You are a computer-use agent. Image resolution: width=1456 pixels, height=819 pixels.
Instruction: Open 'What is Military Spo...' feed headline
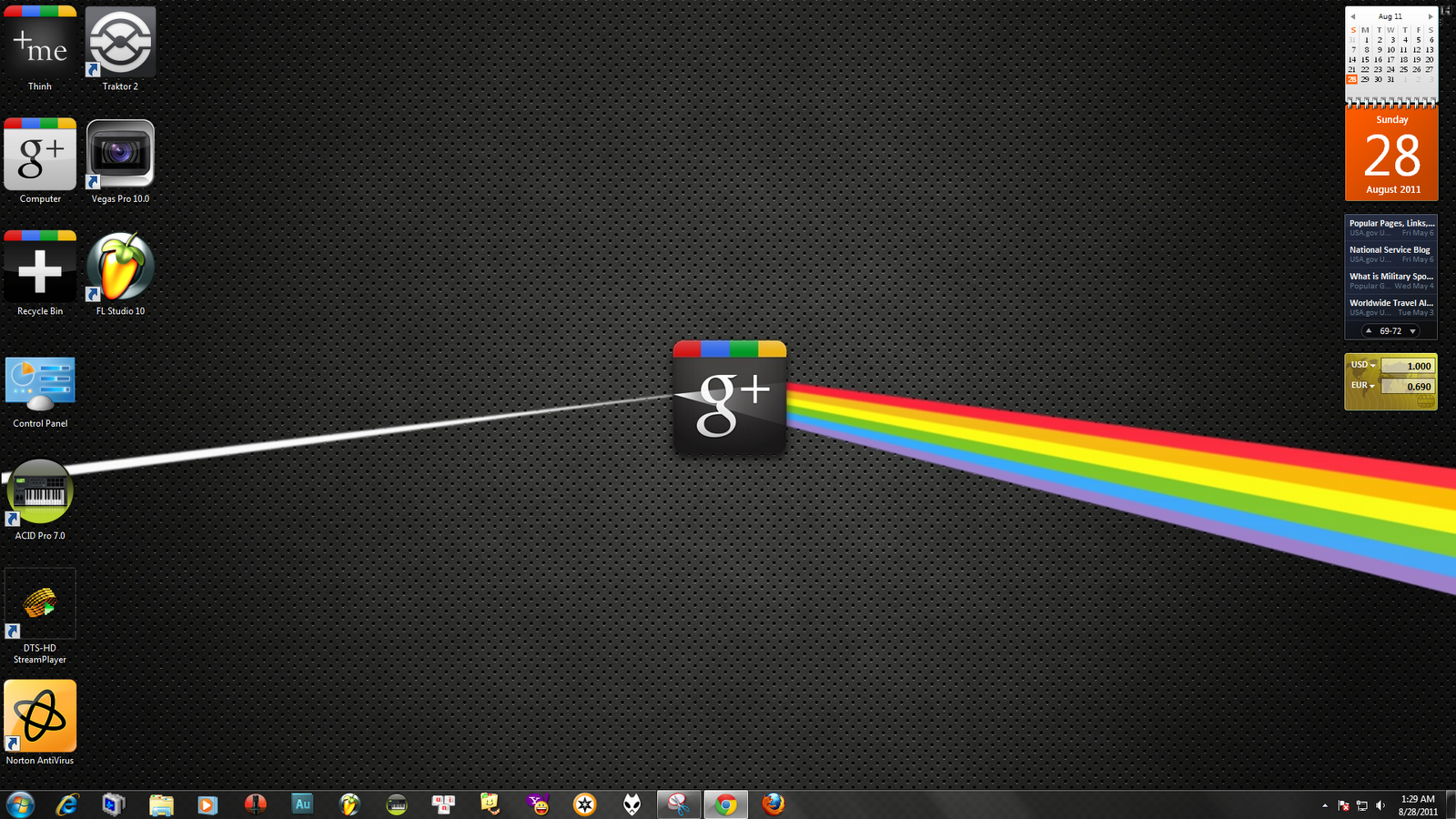click(x=1391, y=276)
